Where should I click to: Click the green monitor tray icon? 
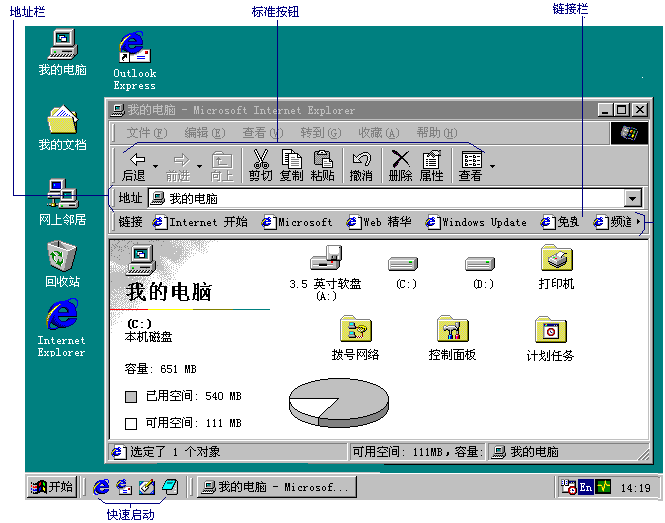click(603, 487)
